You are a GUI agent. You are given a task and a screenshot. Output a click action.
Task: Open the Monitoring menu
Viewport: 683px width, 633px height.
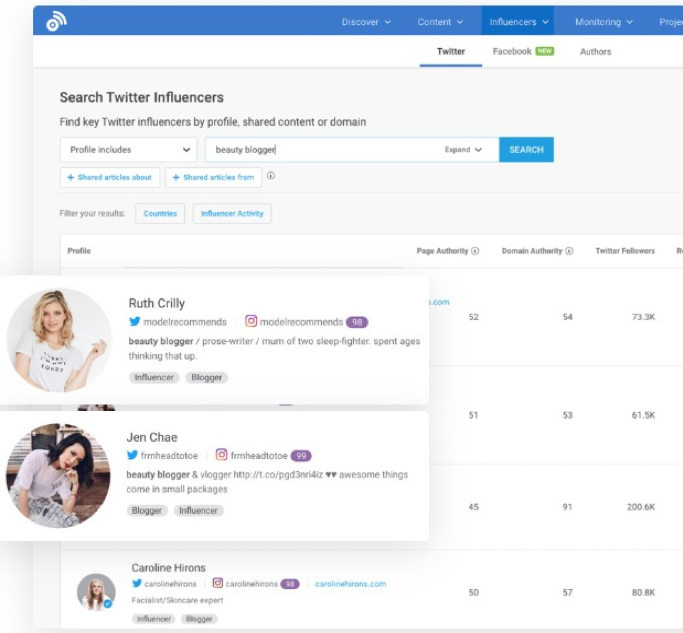[x=604, y=22]
